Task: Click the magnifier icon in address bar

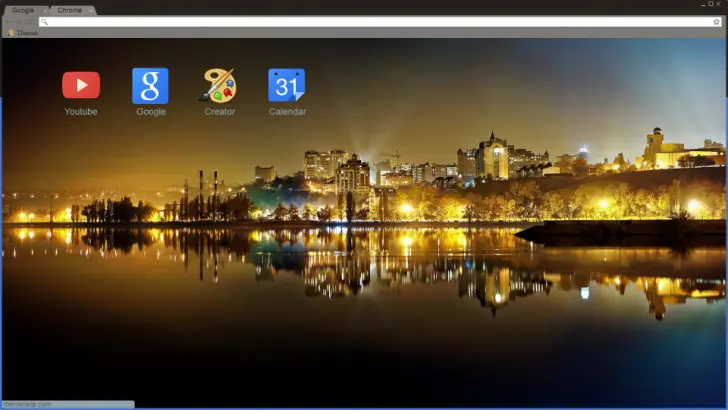Action: [x=45, y=21]
